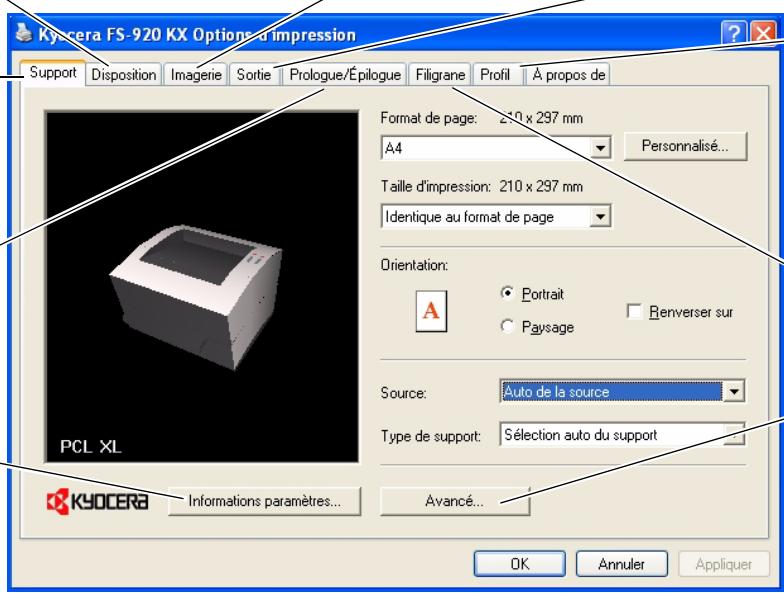
Task: Click the Personnalisé... button
Action: pyautogui.click(x=685, y=146)
